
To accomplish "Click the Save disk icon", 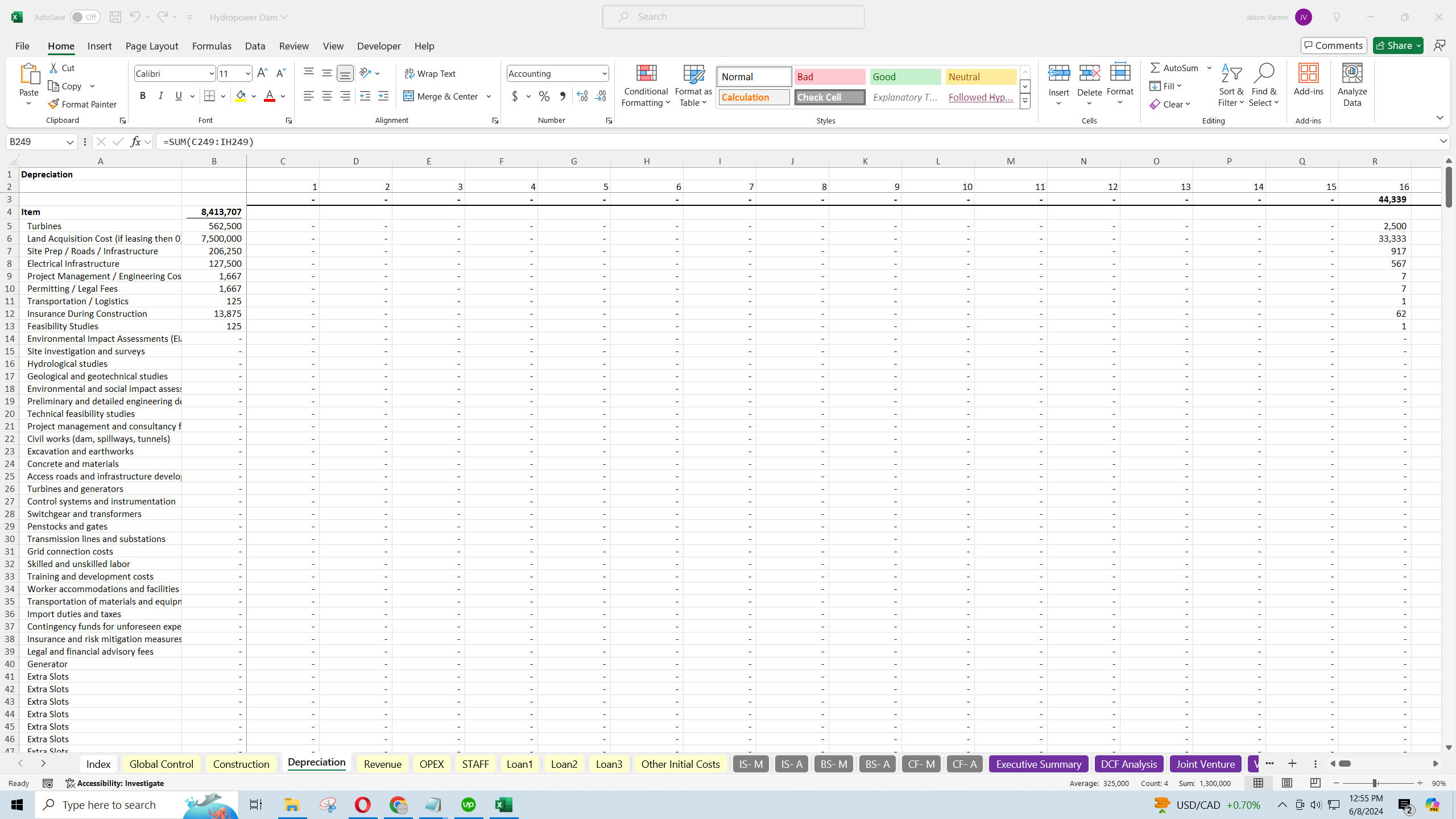I will pyautogui.click(x=115, y=17).
